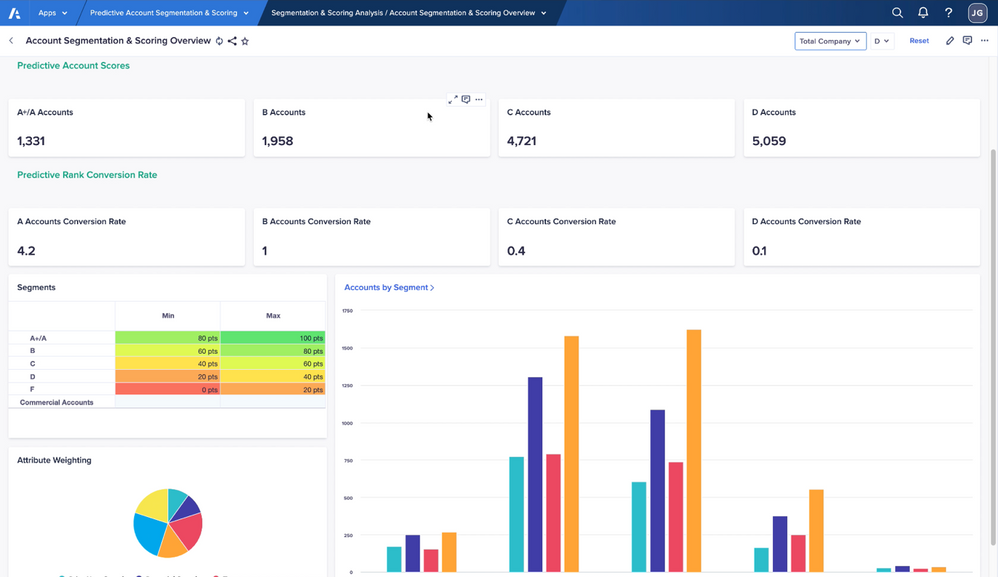This screenshot has height=577, width=998.
Task: Open B Accounts card more options
Action: pyautogui.click(x=479, y=99)
